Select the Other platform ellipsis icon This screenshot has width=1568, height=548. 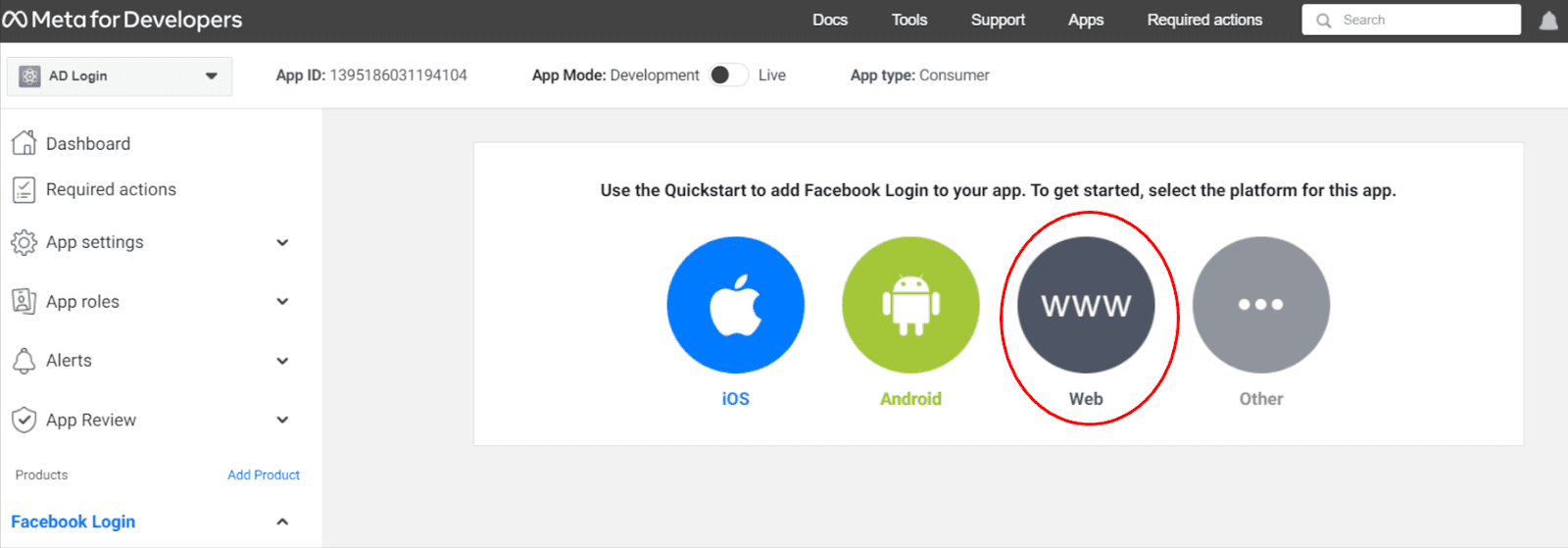[x=1261, y=305]
